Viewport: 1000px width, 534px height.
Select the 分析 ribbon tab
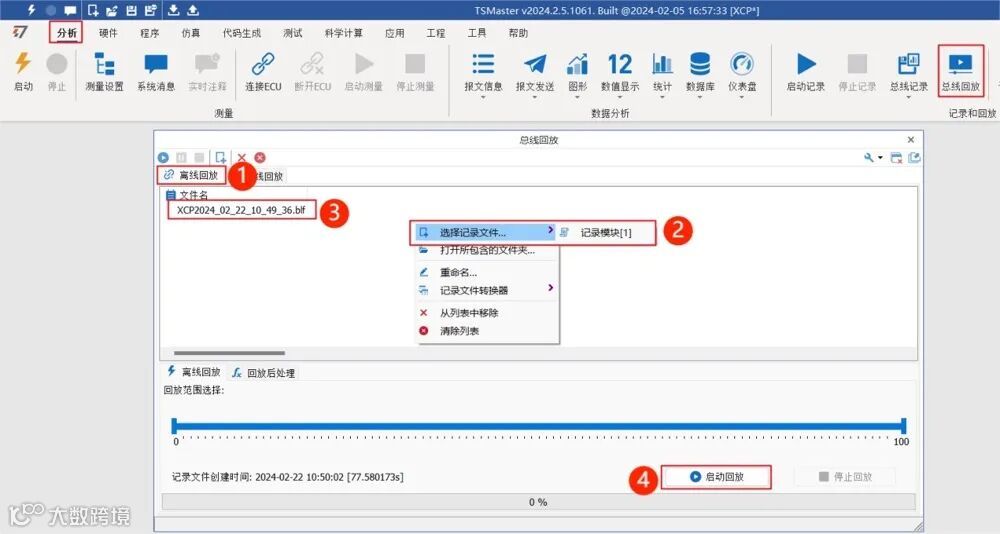click(66, 33)
